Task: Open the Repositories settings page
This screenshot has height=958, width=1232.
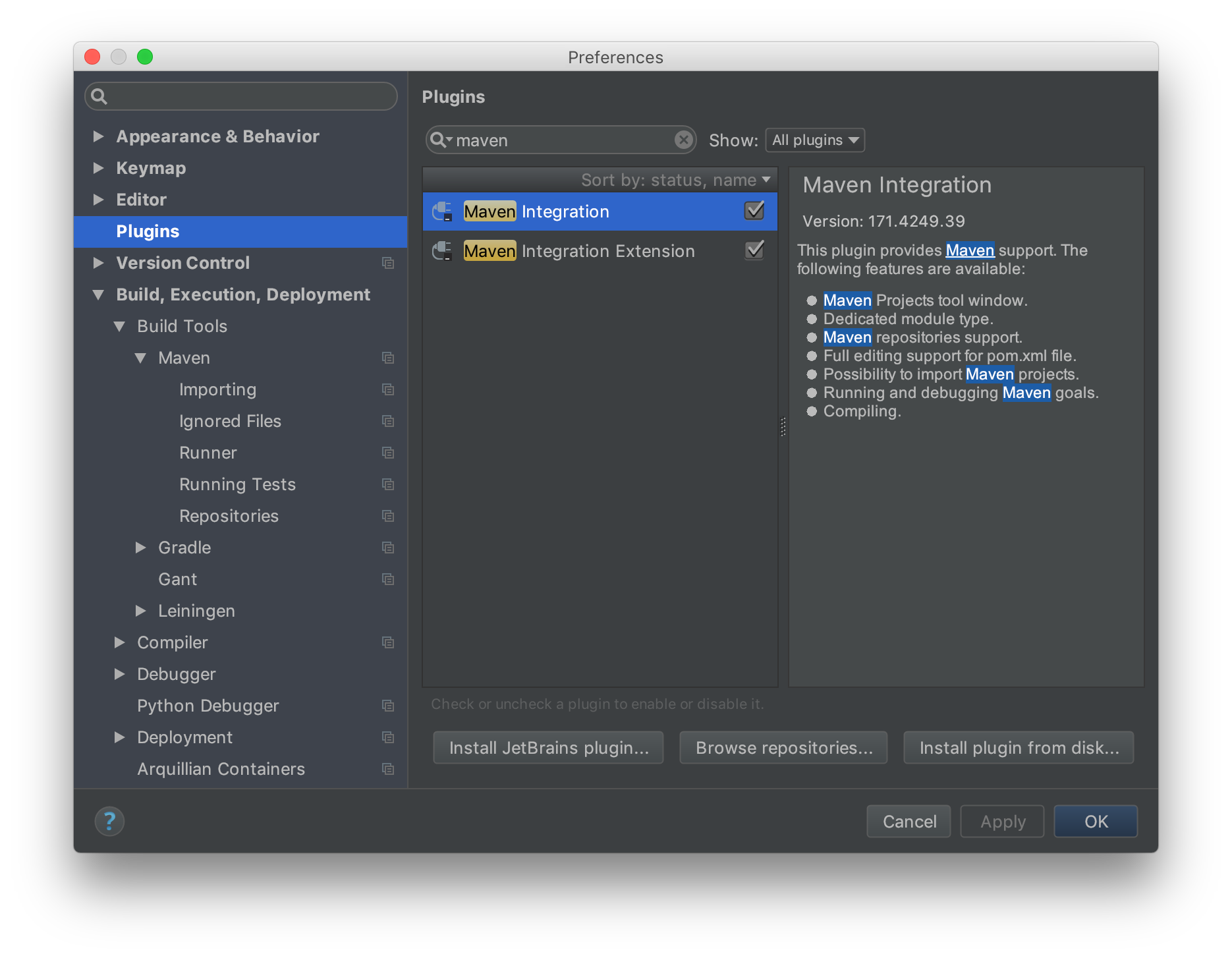Action: [229, 516]
